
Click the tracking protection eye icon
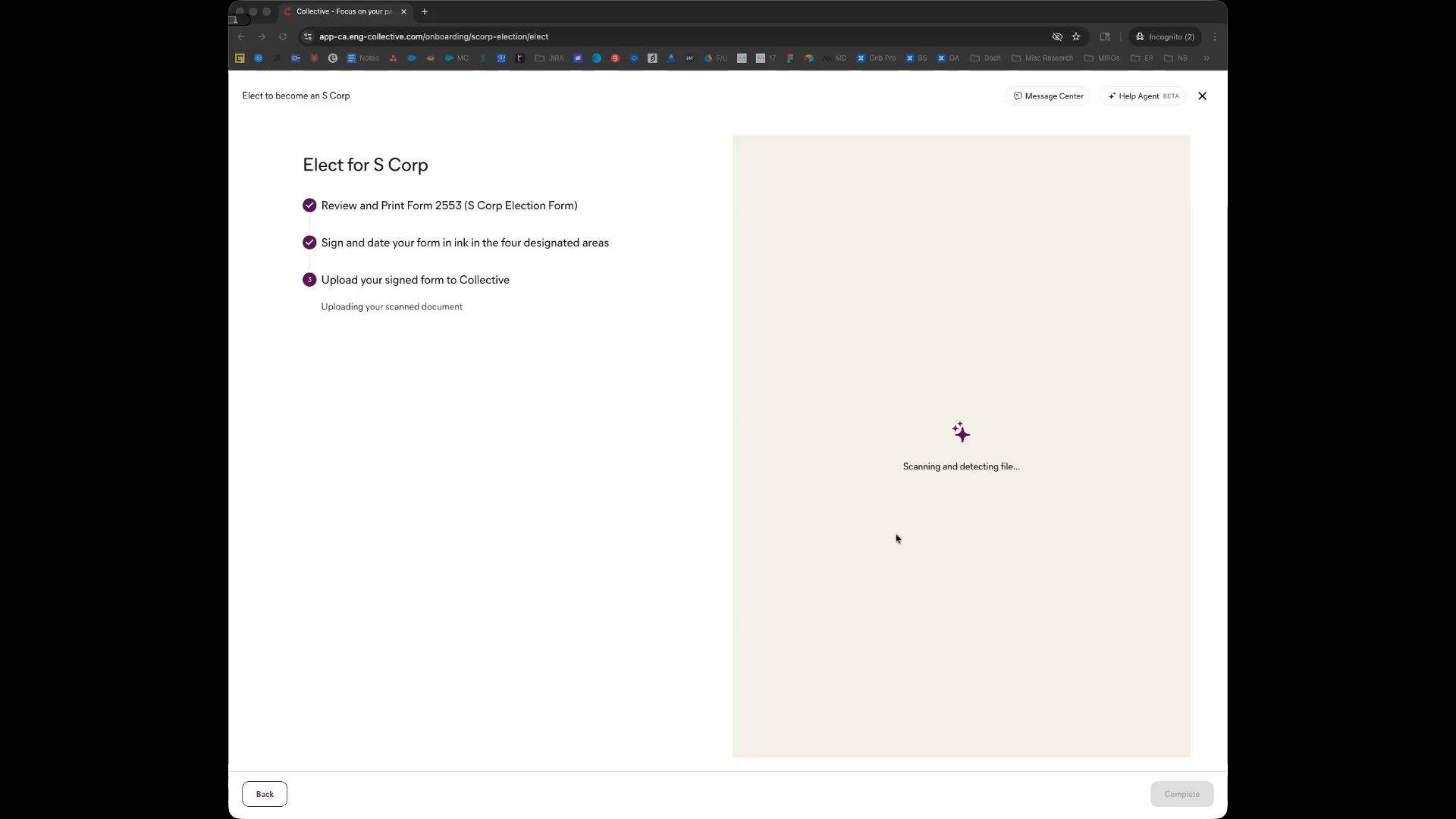tap(1056, 36)
